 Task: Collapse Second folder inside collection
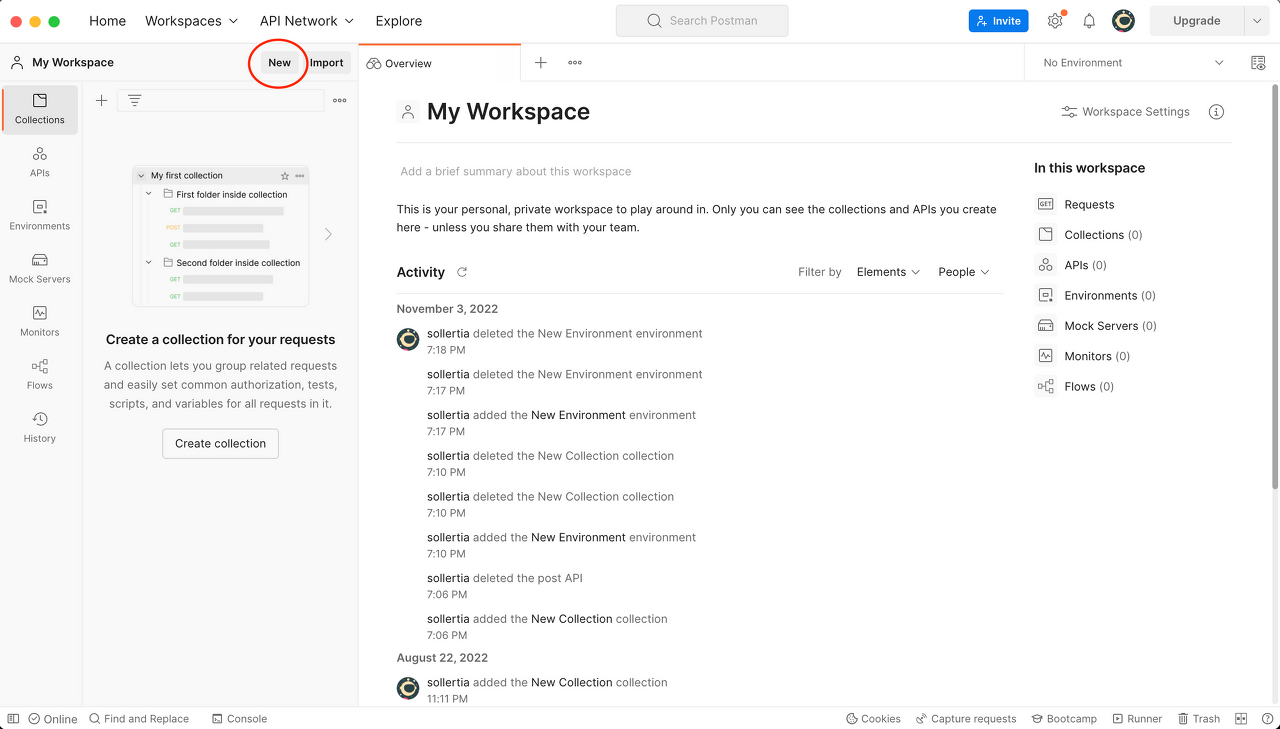[149, 262]
